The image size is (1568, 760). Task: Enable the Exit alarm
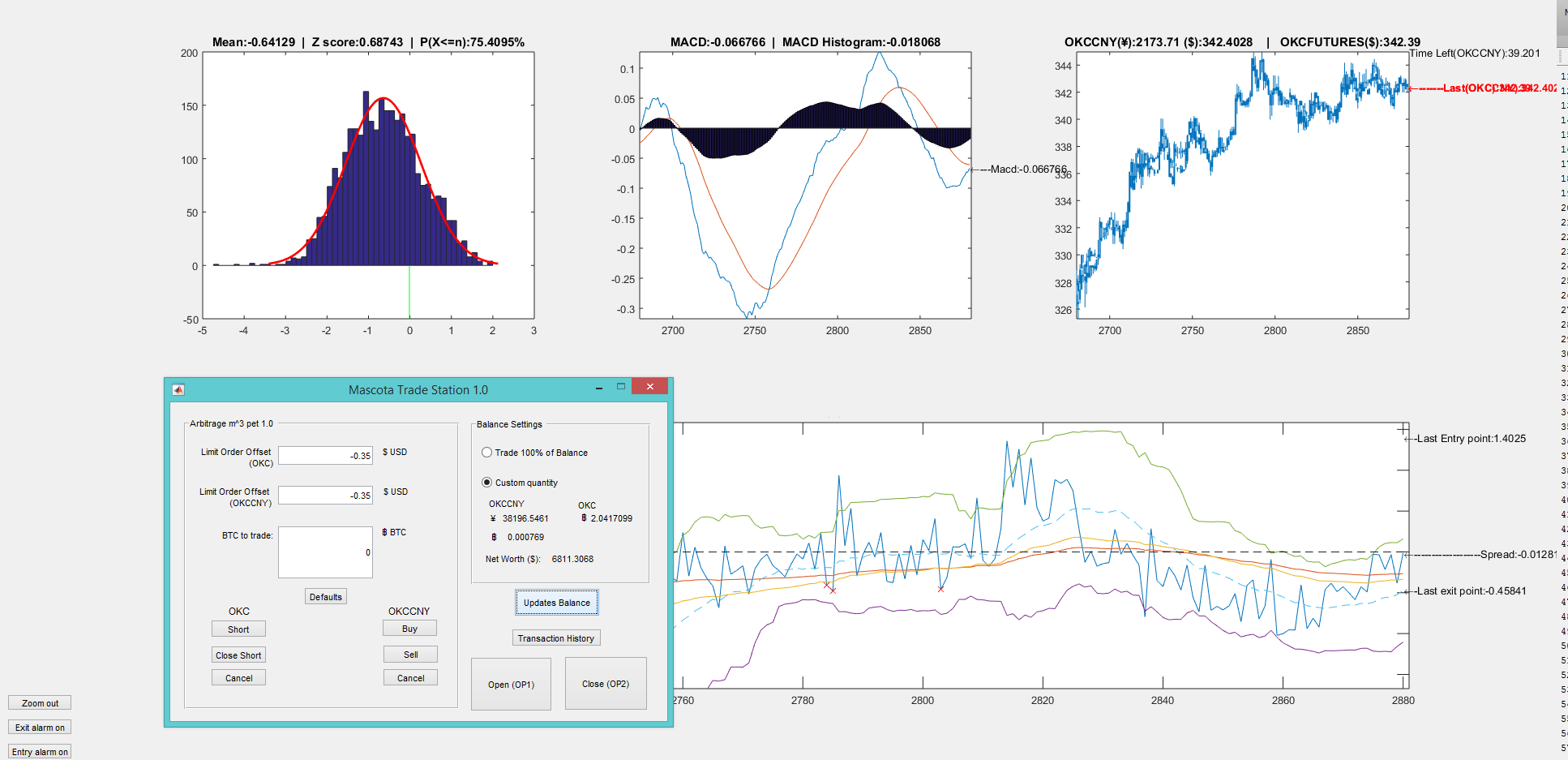click(38, 727)
